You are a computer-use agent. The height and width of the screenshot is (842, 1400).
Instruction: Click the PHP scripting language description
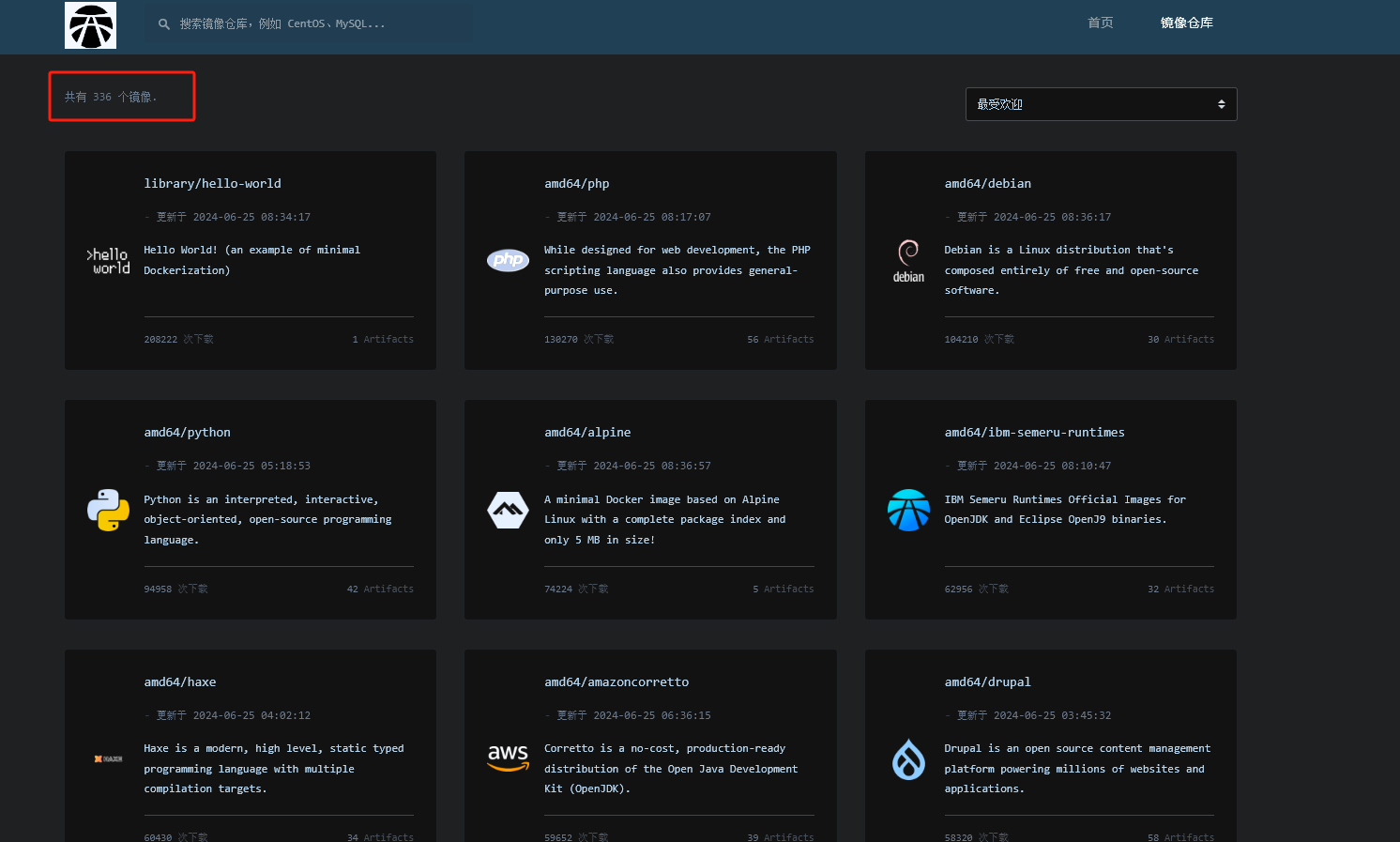[677, 270]
